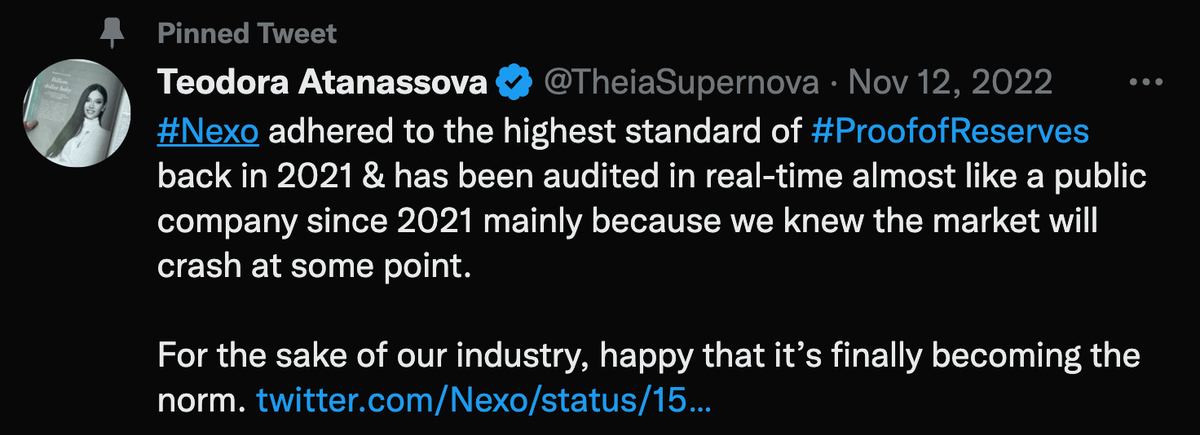Open the three-dot more options menu
The width and height of the screenshot is (1200, 435).
pos(1141,84)
